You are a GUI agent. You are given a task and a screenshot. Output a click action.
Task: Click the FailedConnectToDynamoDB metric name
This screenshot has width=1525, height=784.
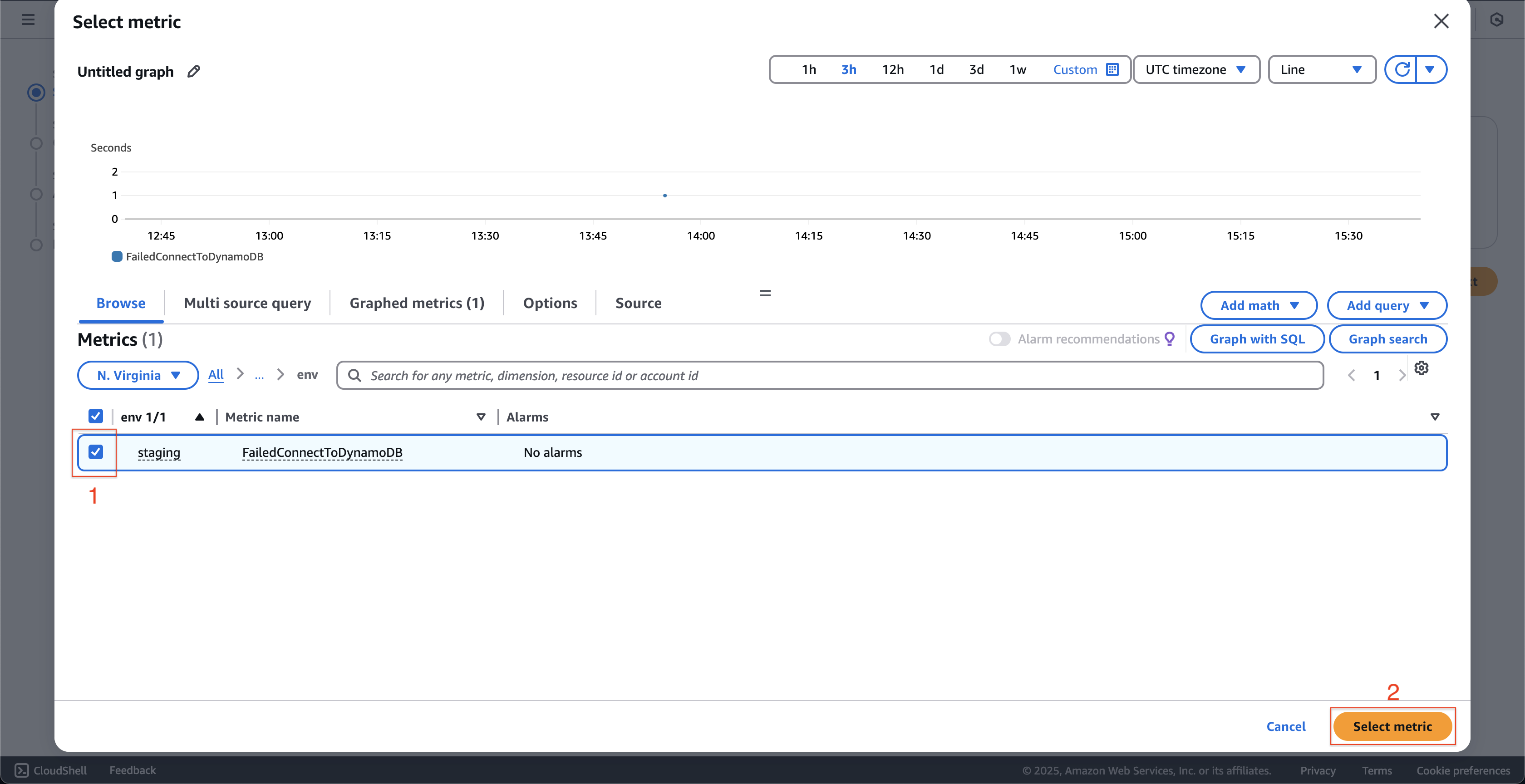click(322, 453)
